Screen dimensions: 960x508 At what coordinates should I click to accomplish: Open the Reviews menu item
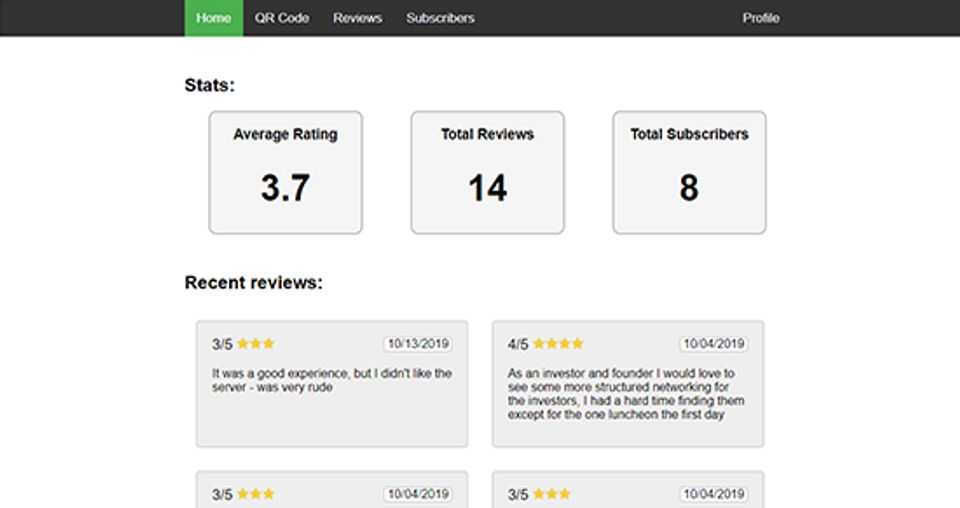358,18
